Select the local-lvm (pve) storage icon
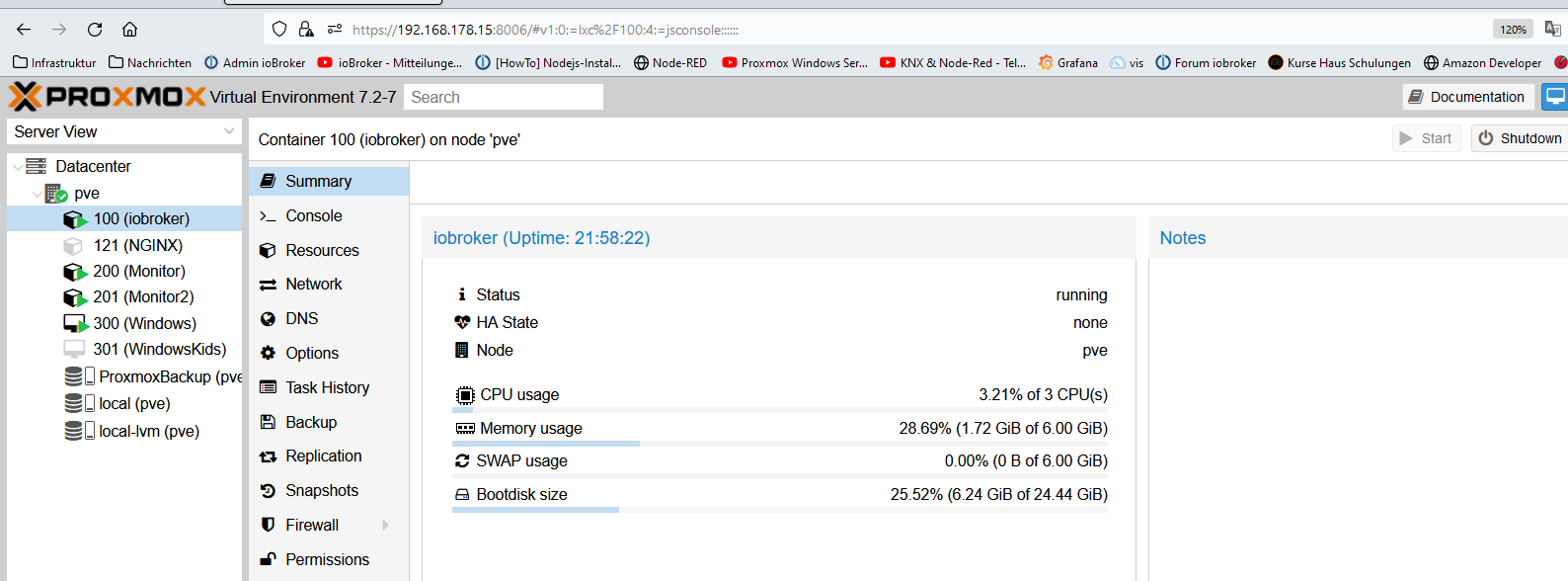Viewport: 1568px width, 581px height. click(x=79, y=431)
